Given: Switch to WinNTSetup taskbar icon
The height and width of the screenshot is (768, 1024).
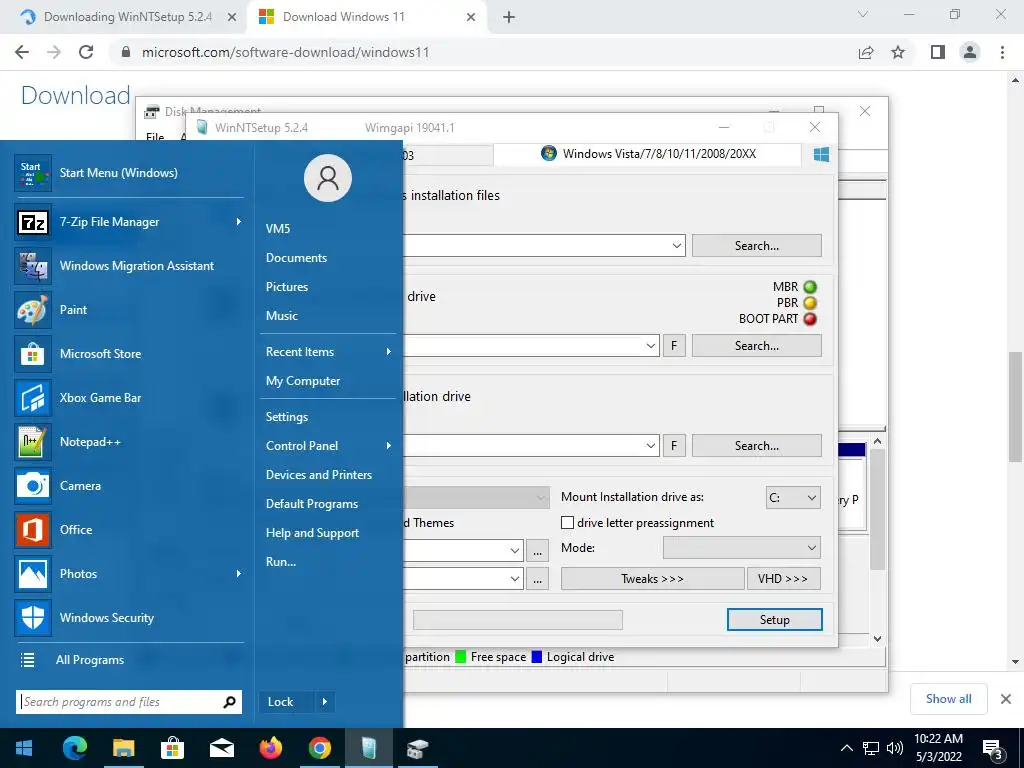Looking at the screenshot, I should coord(368,748).
